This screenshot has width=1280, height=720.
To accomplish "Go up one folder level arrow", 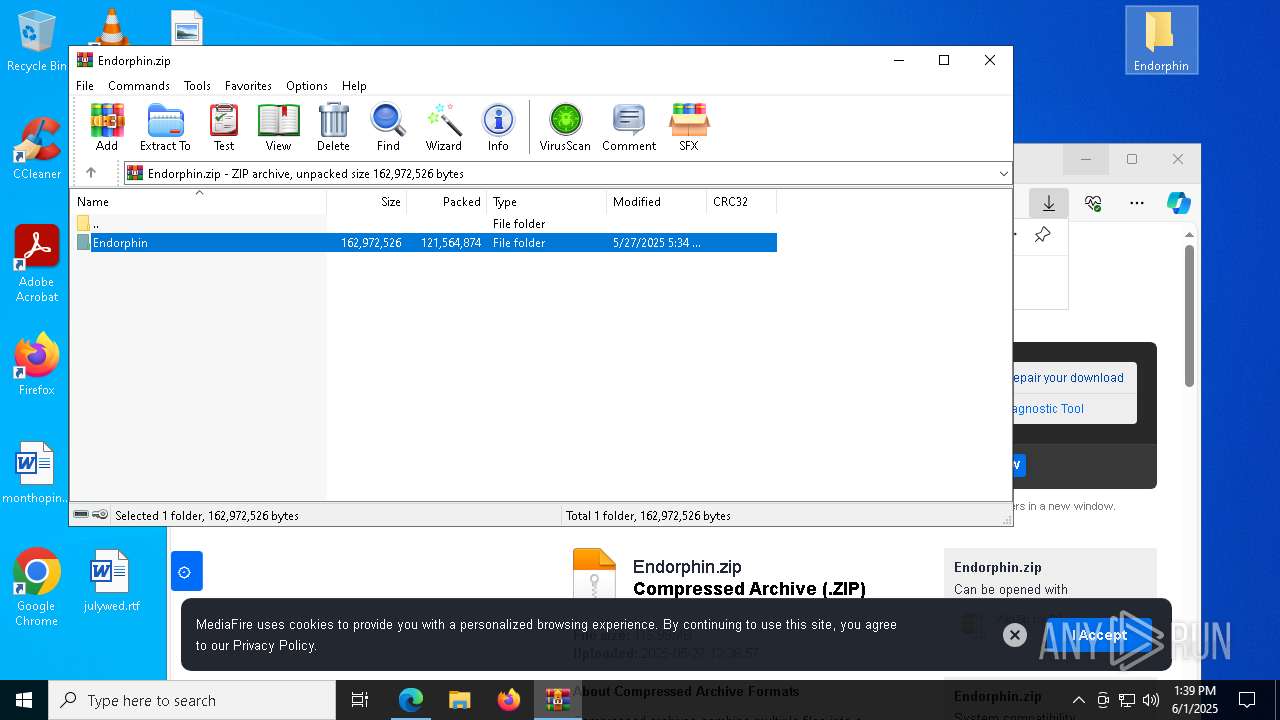I will tap(90, 173).
